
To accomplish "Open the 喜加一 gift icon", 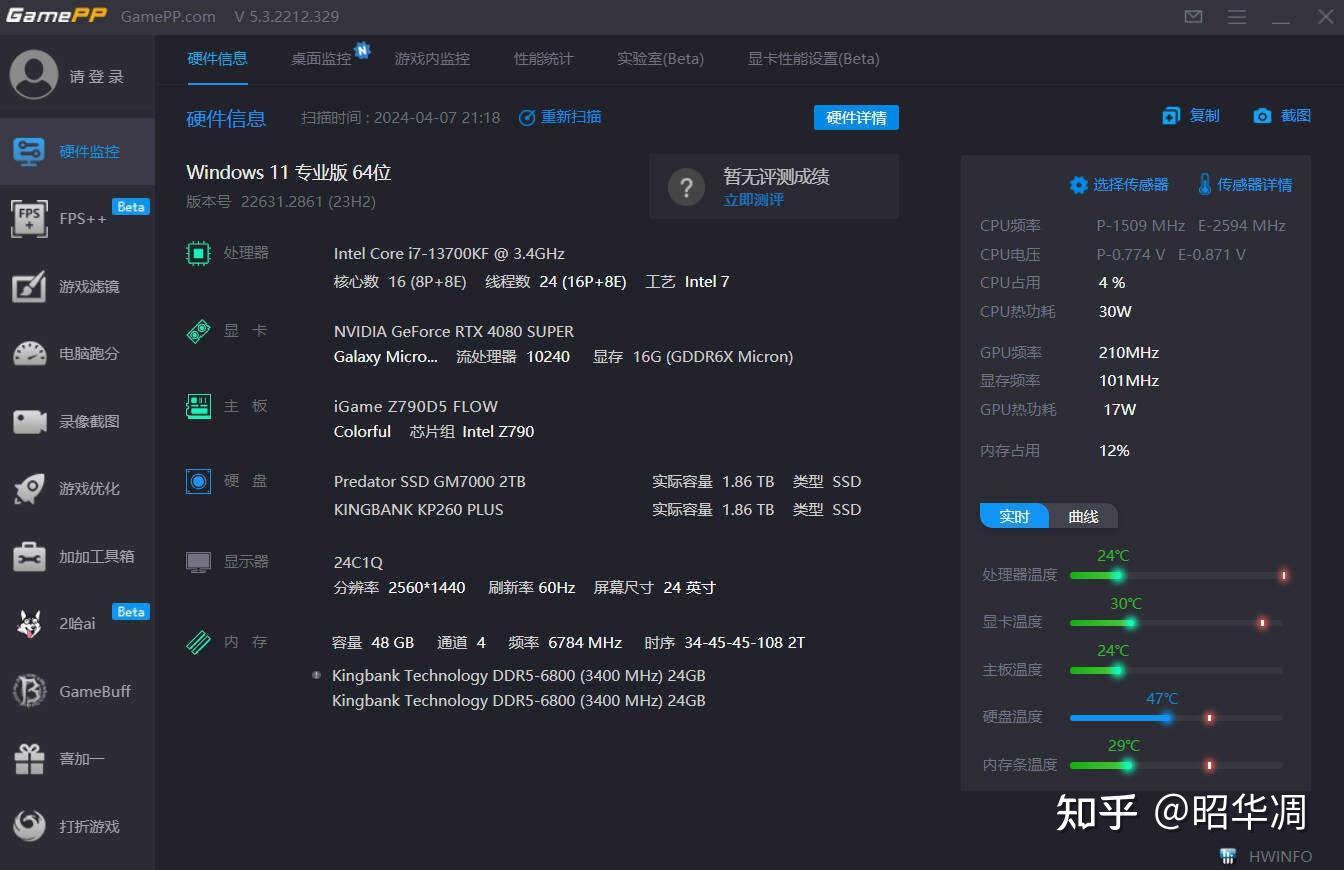I will pos(29,759).
